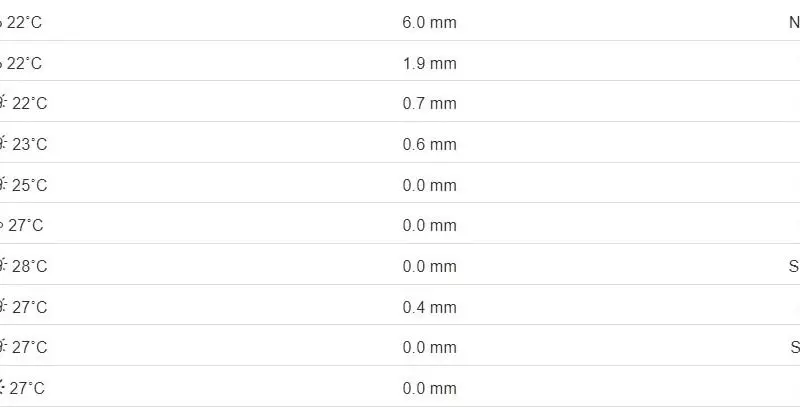Click the 0.7 mm precipitation cell
800x407 pixels.
point(429,103)
